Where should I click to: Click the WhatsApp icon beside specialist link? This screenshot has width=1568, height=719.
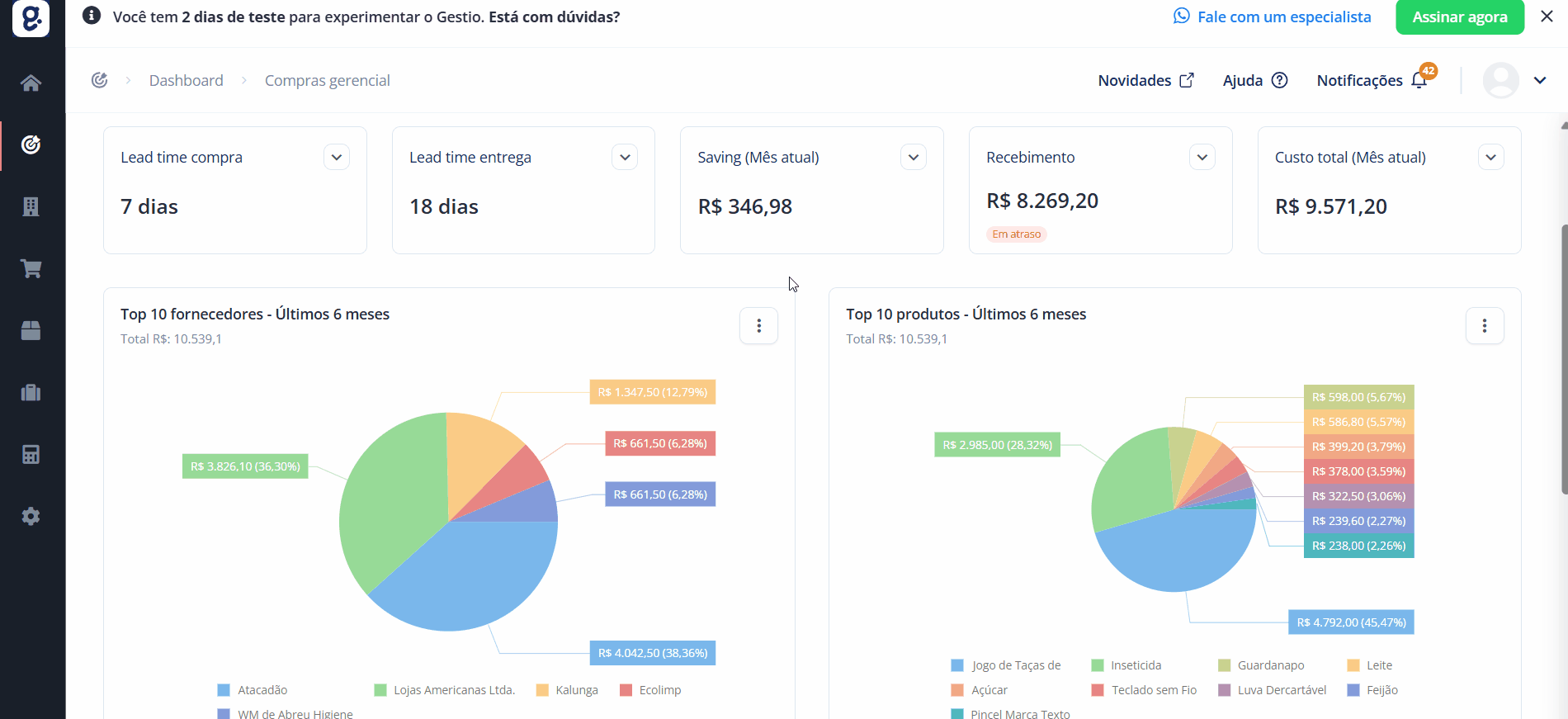(1182, 16)
